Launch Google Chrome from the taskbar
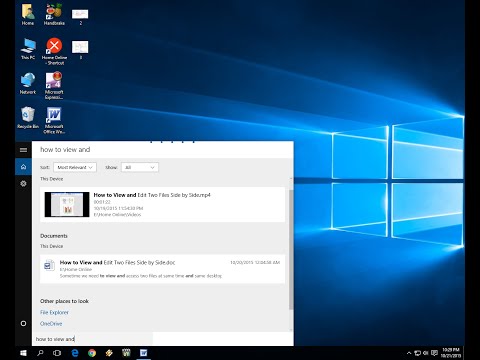This screenshot has height=360, width=480. (x=92, y=353)
